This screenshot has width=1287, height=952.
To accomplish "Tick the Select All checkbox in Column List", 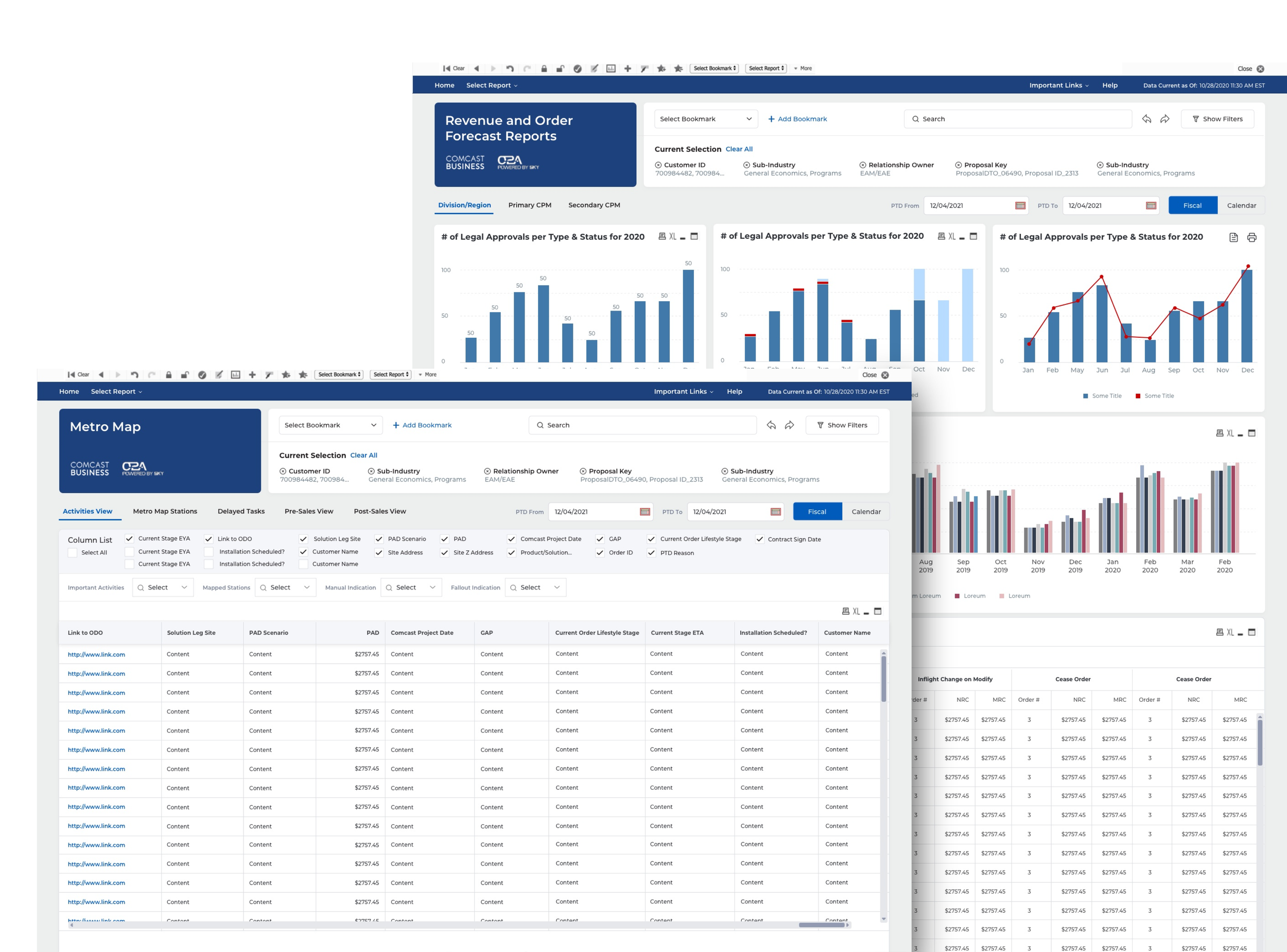I will [x=73, y=552].
